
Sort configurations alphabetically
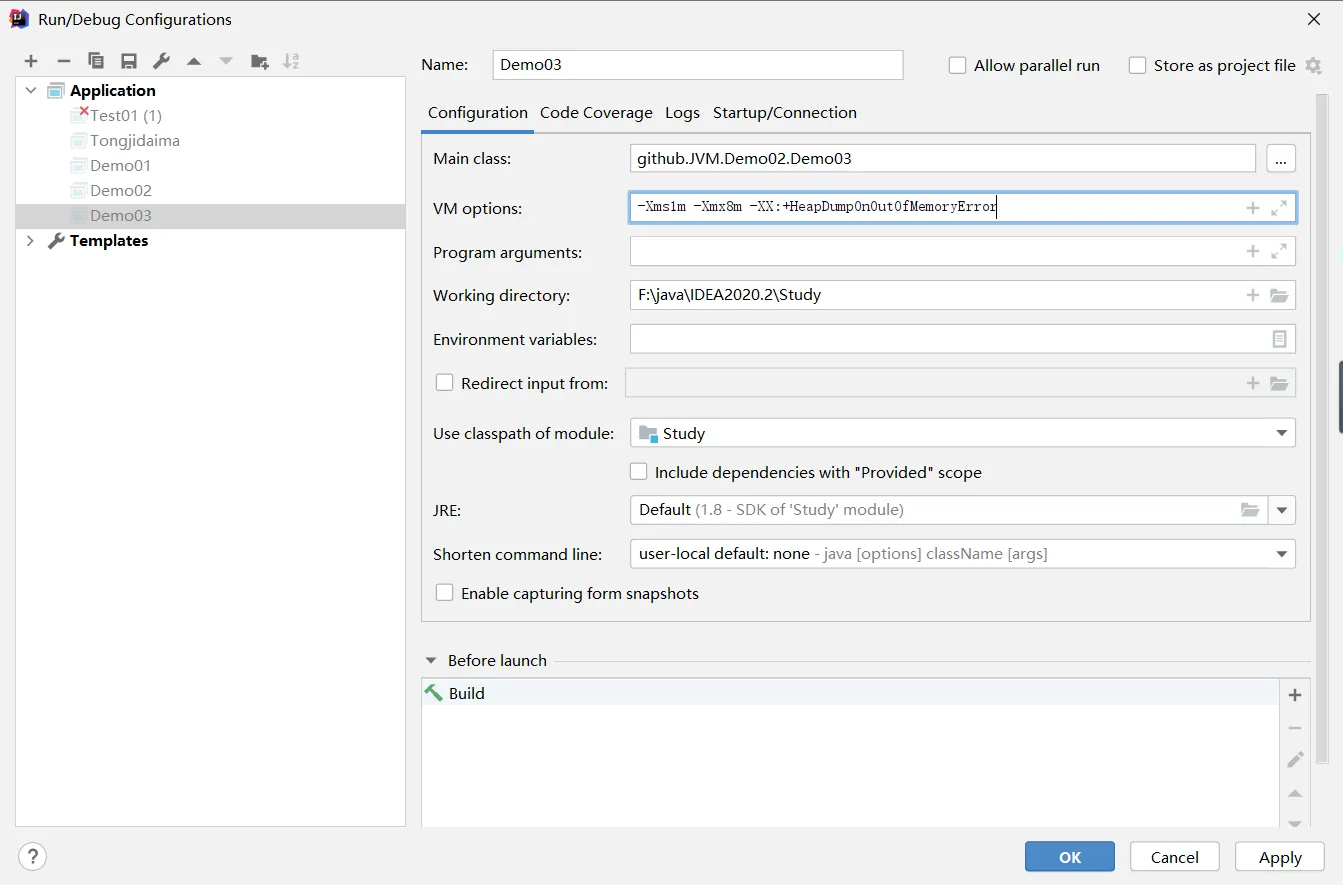(x=291, y=61)
